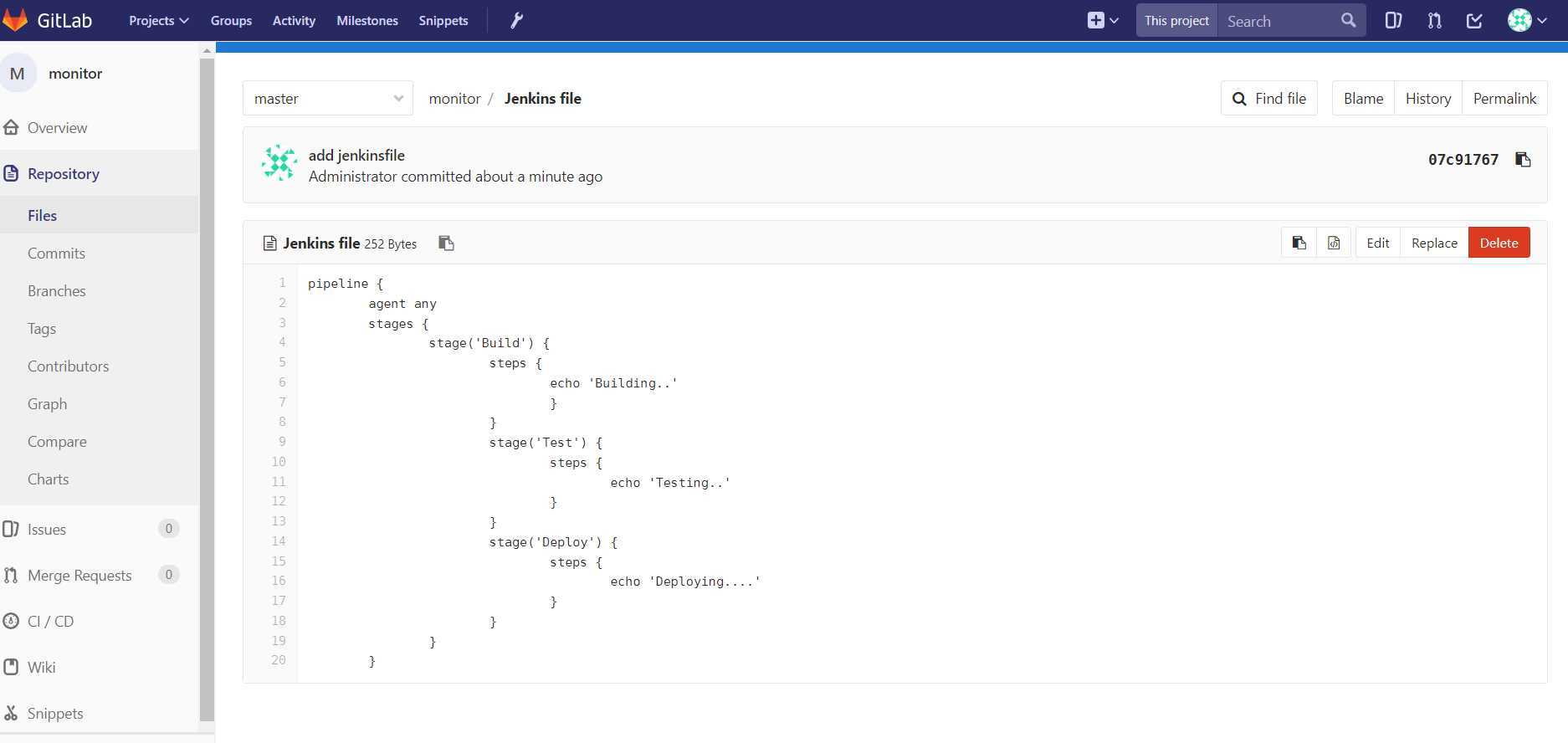The image size is (1568, 743).
Task: Copy file path next to Jenkins file size
Action: point(446,243)
